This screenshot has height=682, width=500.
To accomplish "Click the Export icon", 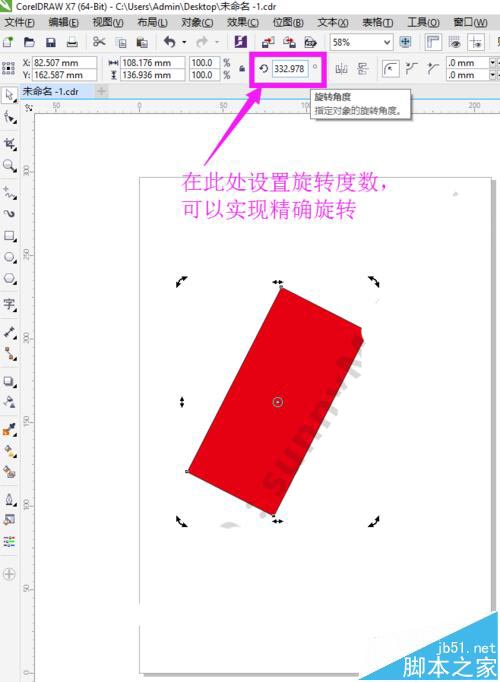I will [289, 42].
